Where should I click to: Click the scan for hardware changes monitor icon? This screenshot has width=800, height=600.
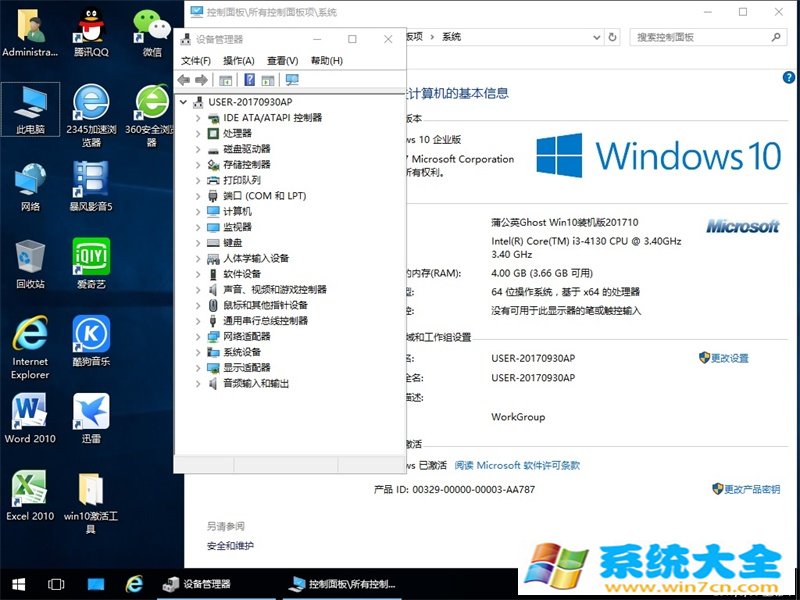point(292,80)
